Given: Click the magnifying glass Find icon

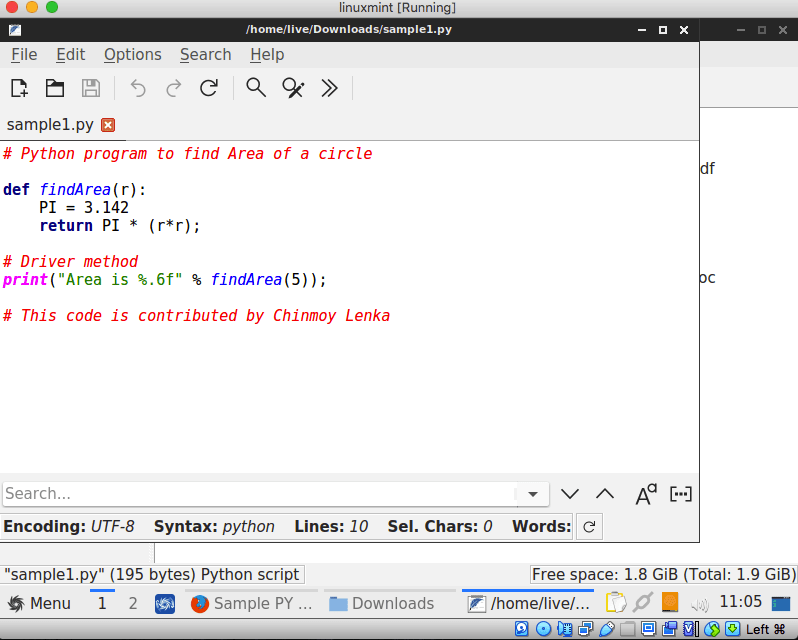Looking at the screenshot, I should tap(256, 88).
